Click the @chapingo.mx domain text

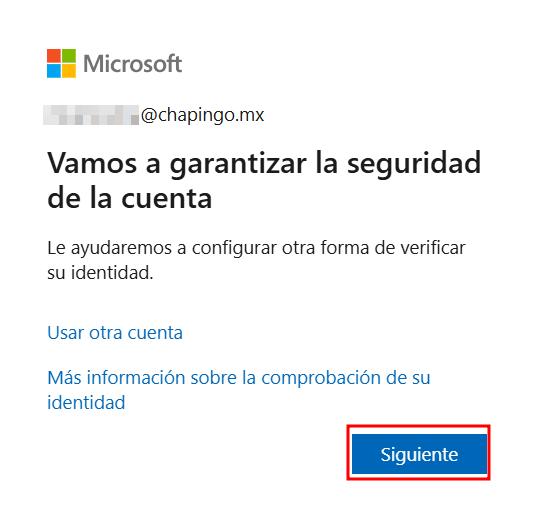coord(203,115)
